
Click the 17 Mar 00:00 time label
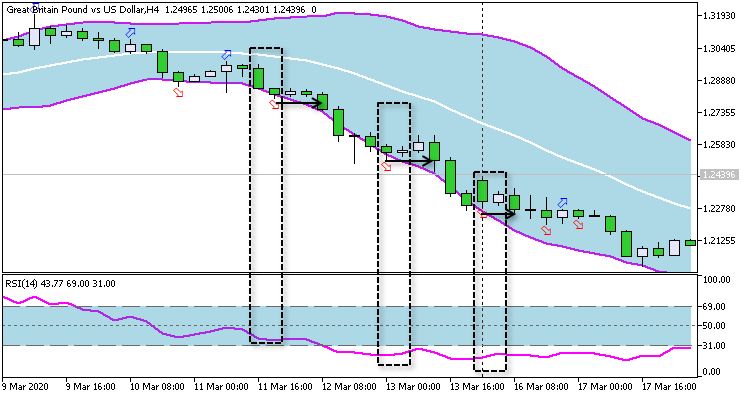pyautogui.click(x=606, y=387)
